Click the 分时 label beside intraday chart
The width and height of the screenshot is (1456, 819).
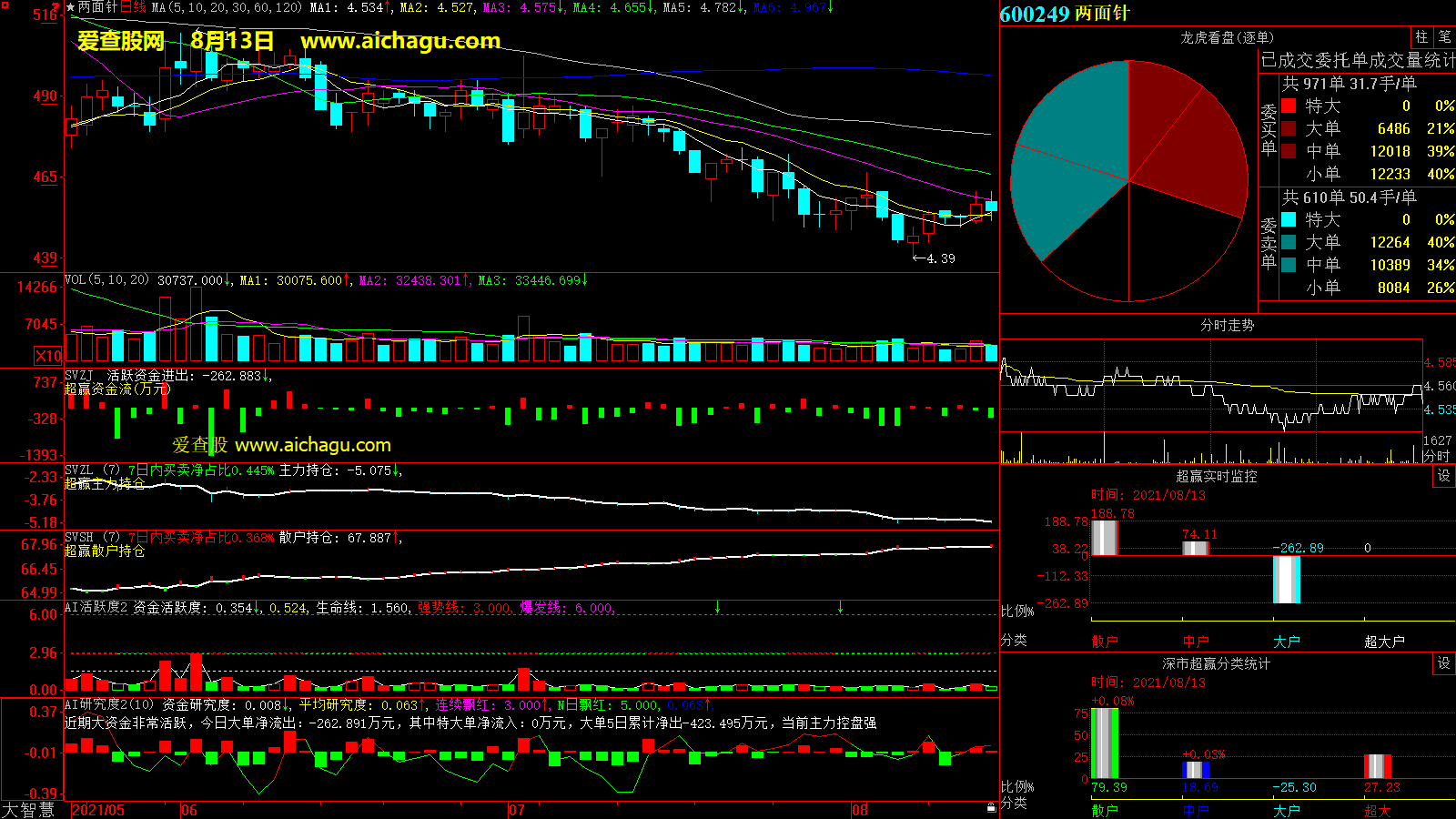1436,455
